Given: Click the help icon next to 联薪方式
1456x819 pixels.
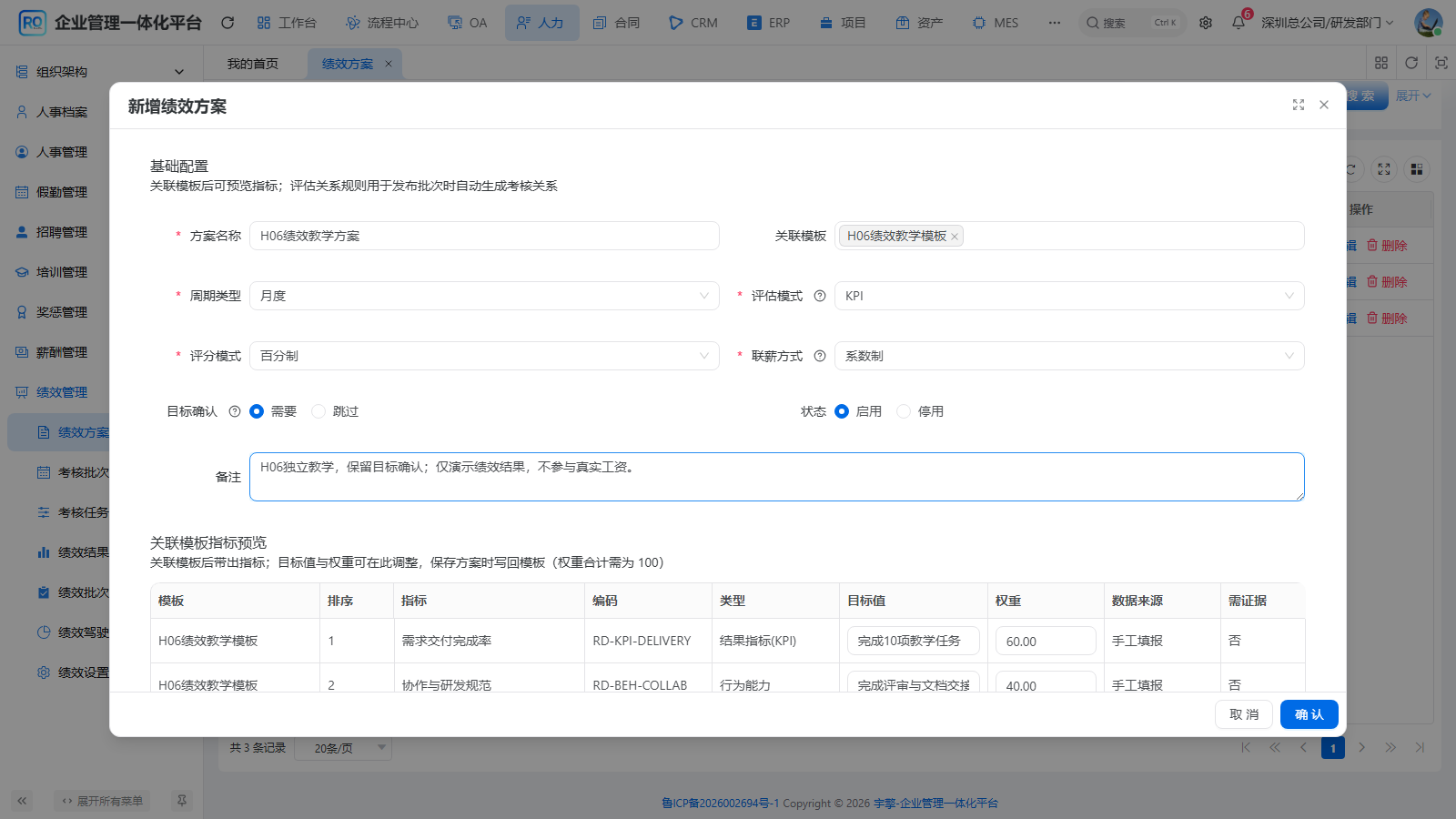Looking at the screenshot, I should (820, 356).
